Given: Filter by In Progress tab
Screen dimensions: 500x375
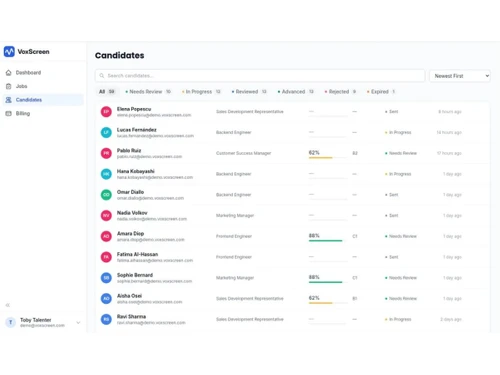Looking at the screenshot, I should pyautogui.click(x=201, y=92).
